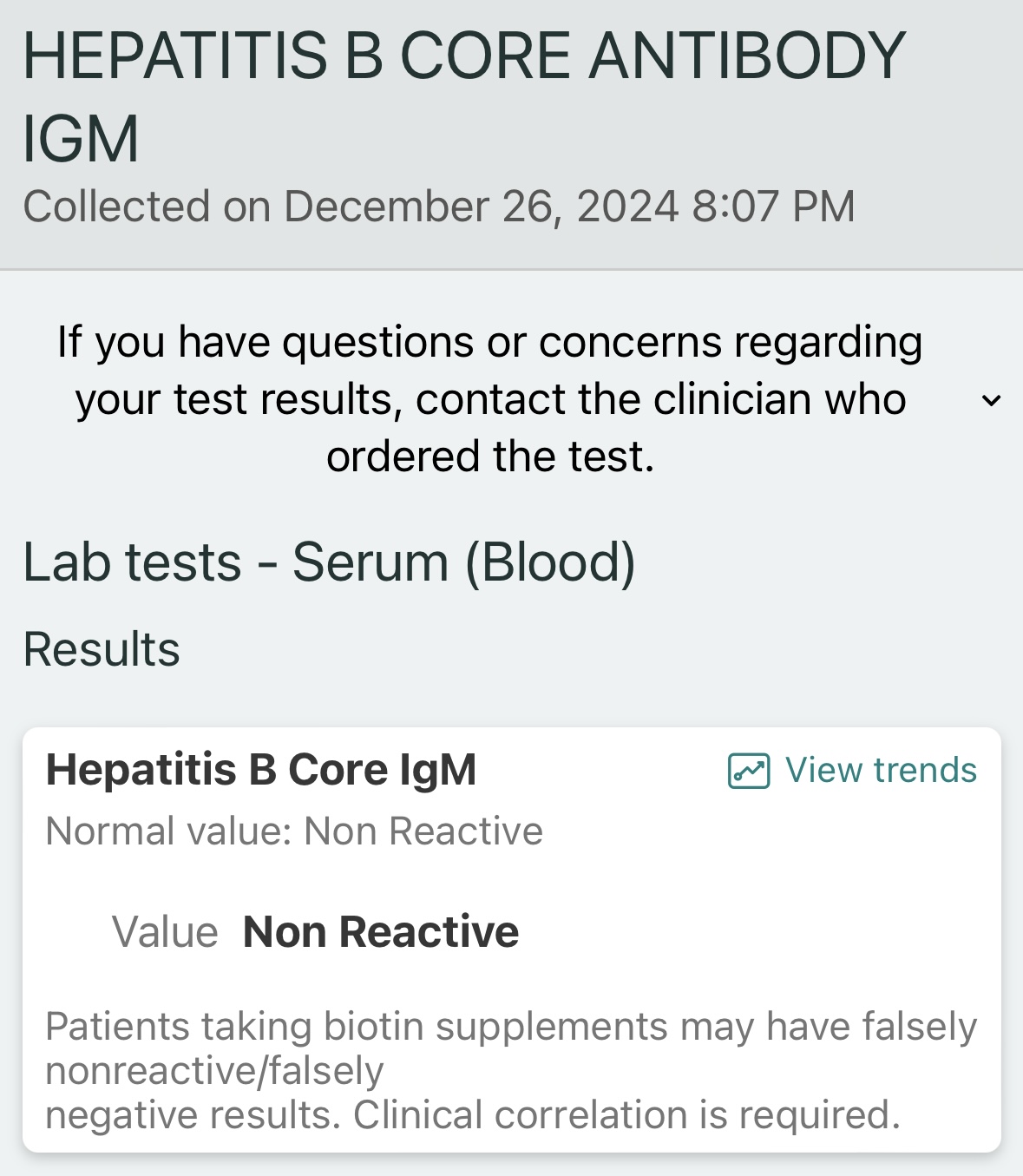Click the word trends beside the chart icon
This screenshot has height=1176, width=1023.
click(926, 771)
